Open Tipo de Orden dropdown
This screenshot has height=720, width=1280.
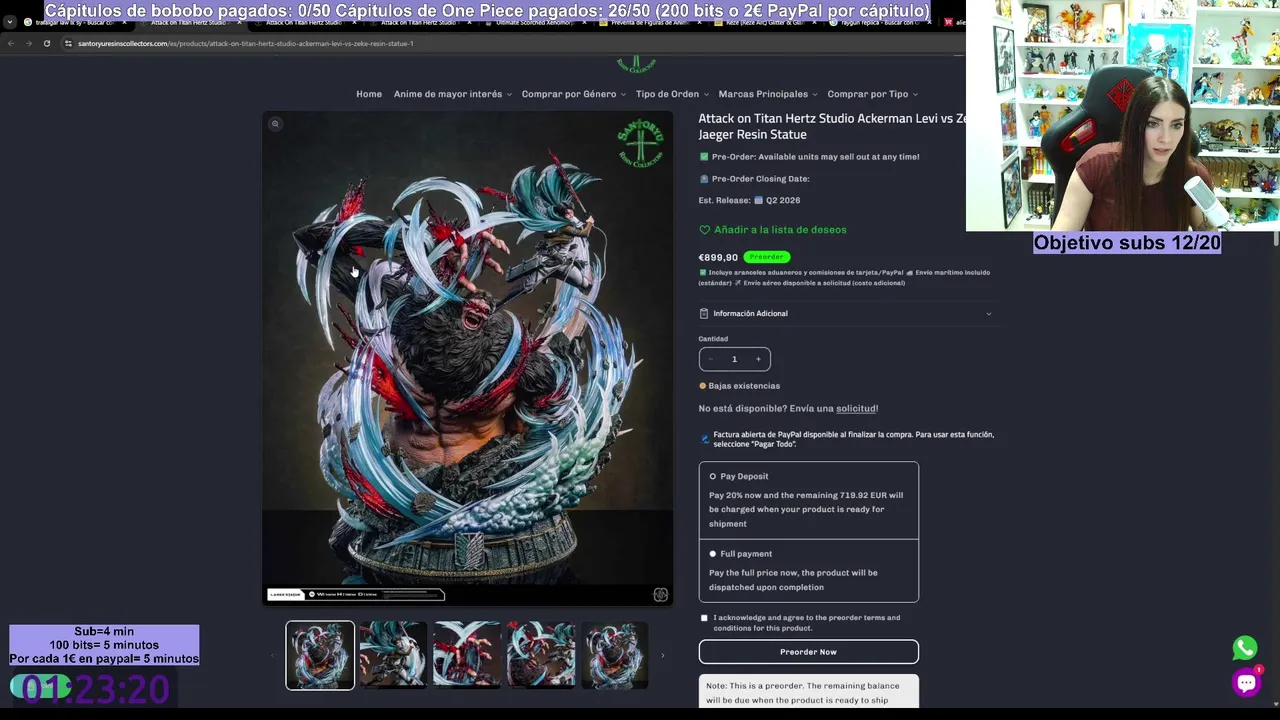(672, 94)
